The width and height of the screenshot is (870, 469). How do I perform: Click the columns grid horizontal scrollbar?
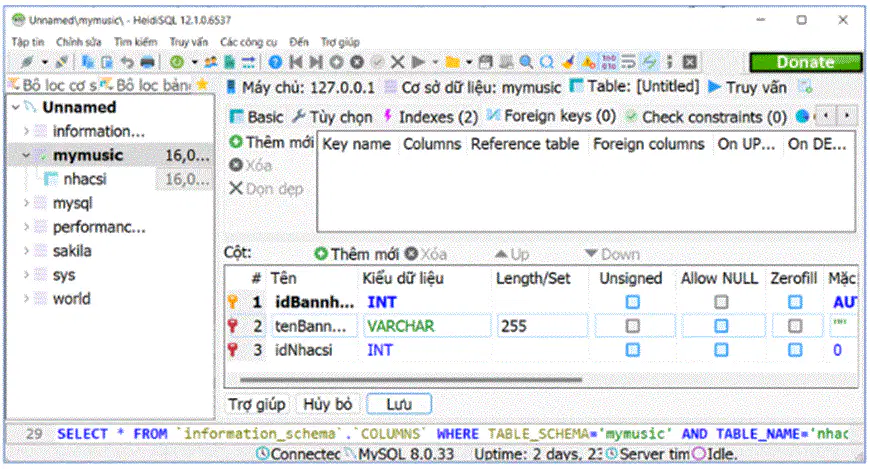(x=411, y=380)
